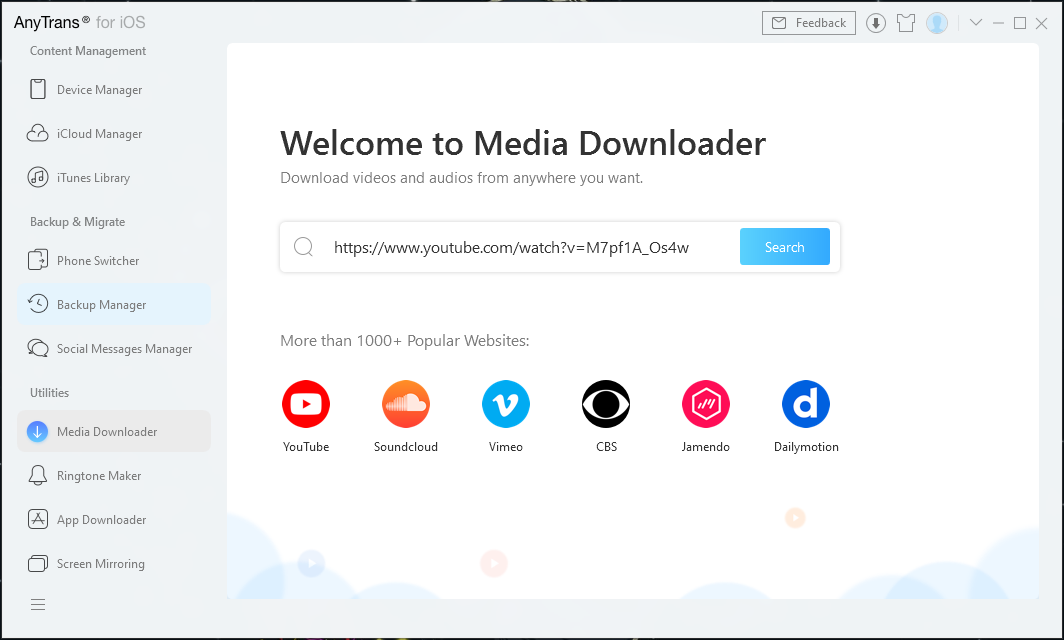Viewport: 1064px width, 640px height.
Task: Select the Vimeo icon
Action: 506,404
